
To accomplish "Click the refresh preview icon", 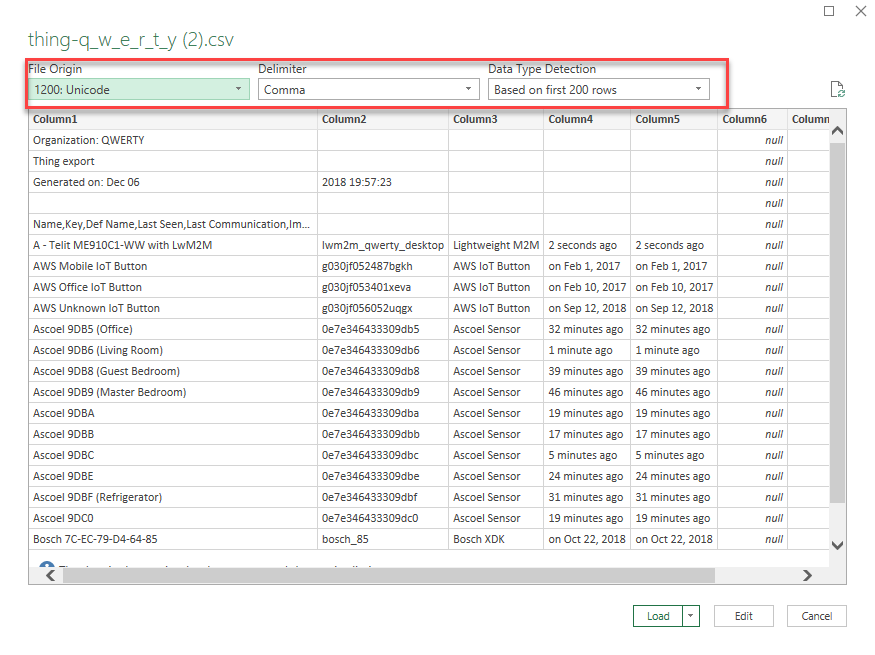I will pyautogui.click(x=838, y=90).
